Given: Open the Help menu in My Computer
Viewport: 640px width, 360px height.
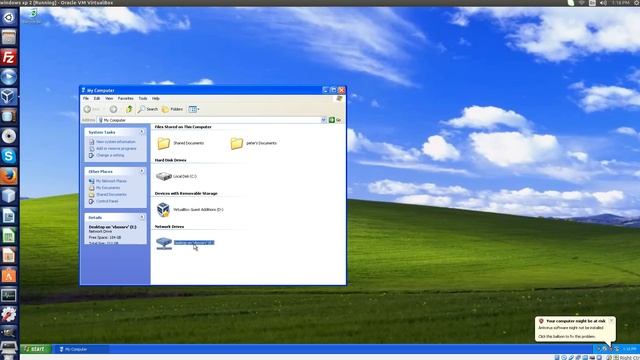Looking at the screenshot, I should pyautogui.click(x=156, y=98).
